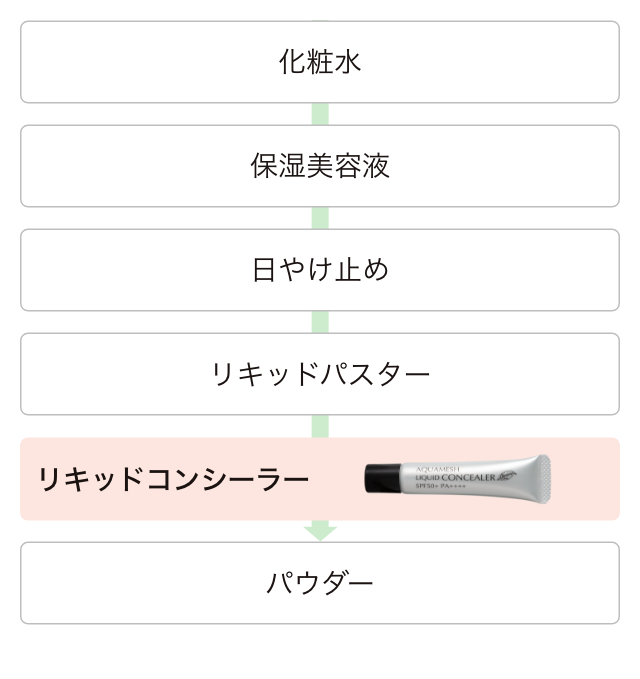Click the word CONCEALER on the tube

pos(469,478)
